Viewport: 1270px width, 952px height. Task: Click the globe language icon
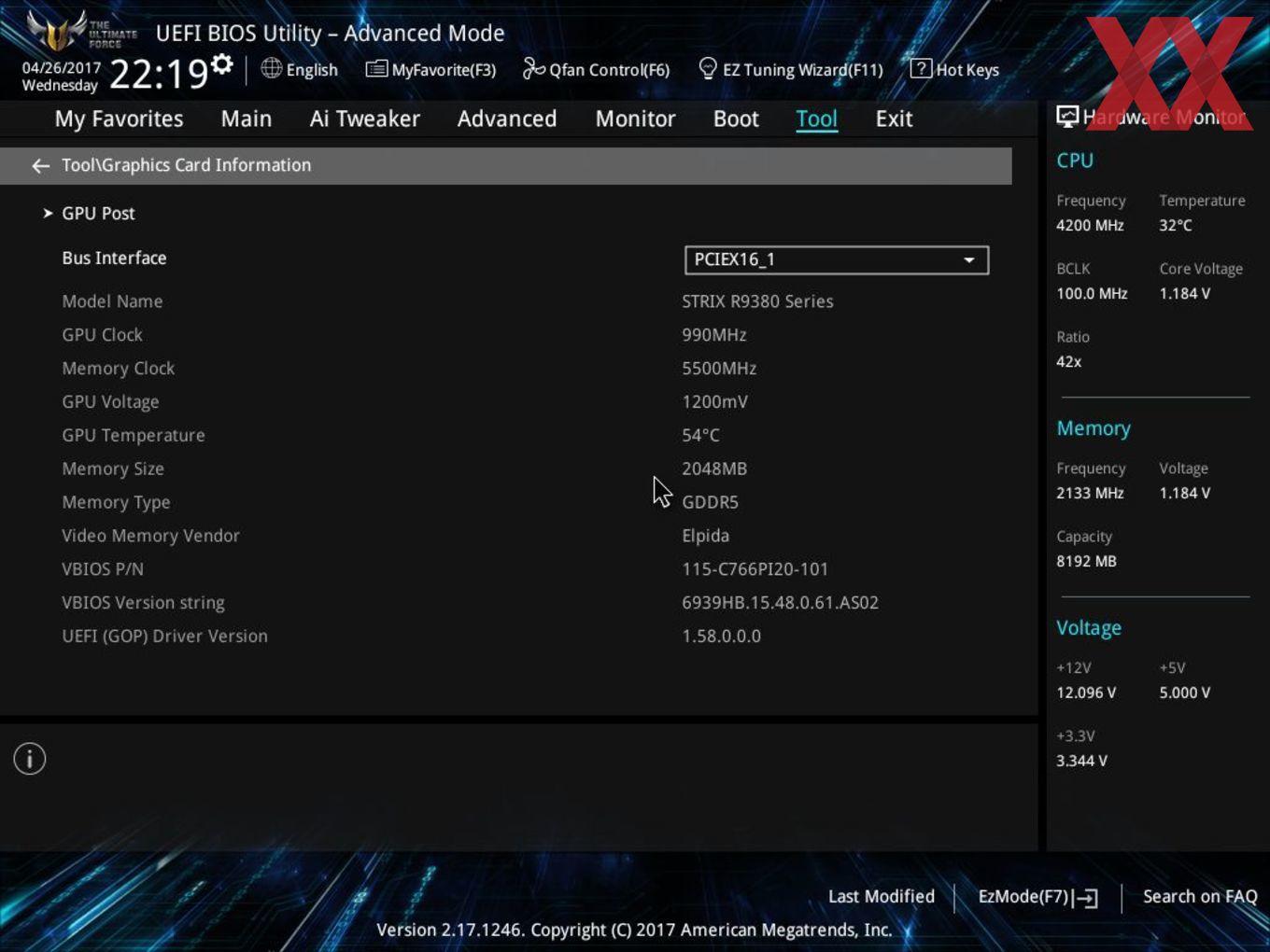tap(271, 68)
